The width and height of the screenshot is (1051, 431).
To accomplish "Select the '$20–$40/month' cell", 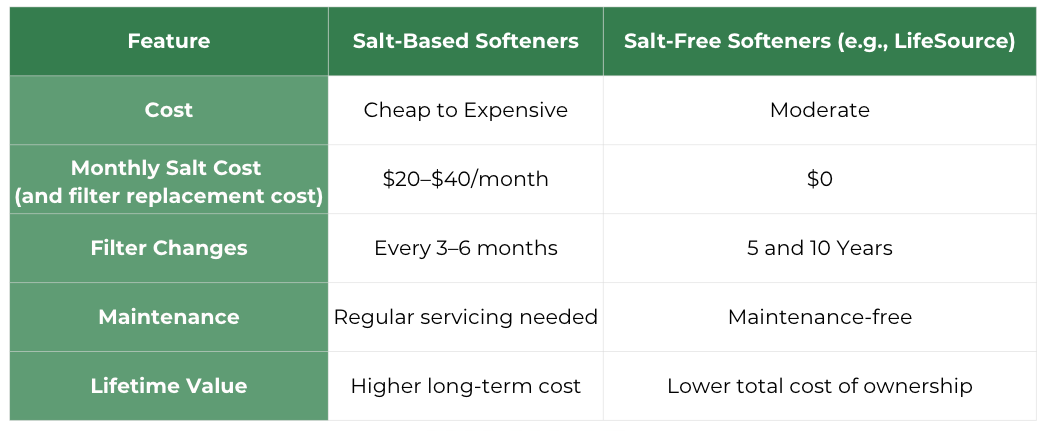I will (x=465, y=179).
